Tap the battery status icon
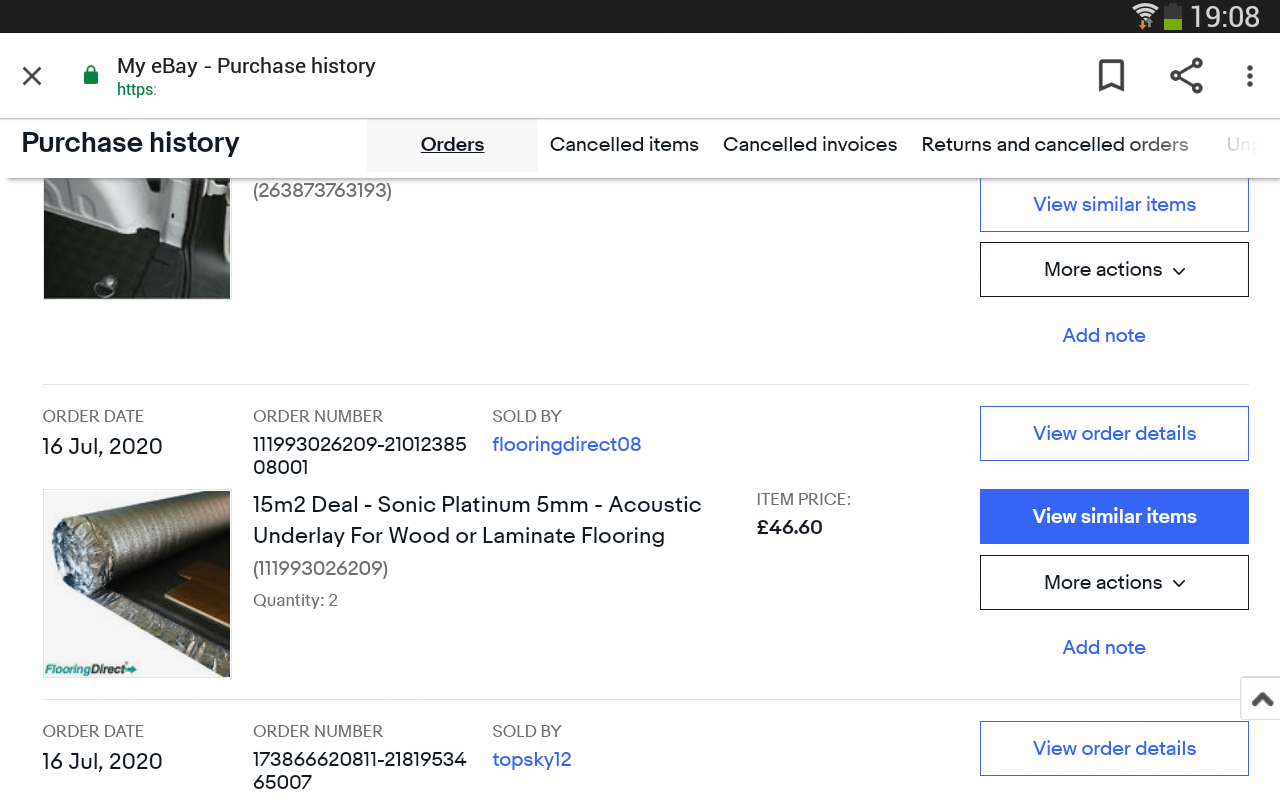The image size is (1280, 800). point(1173,16)
